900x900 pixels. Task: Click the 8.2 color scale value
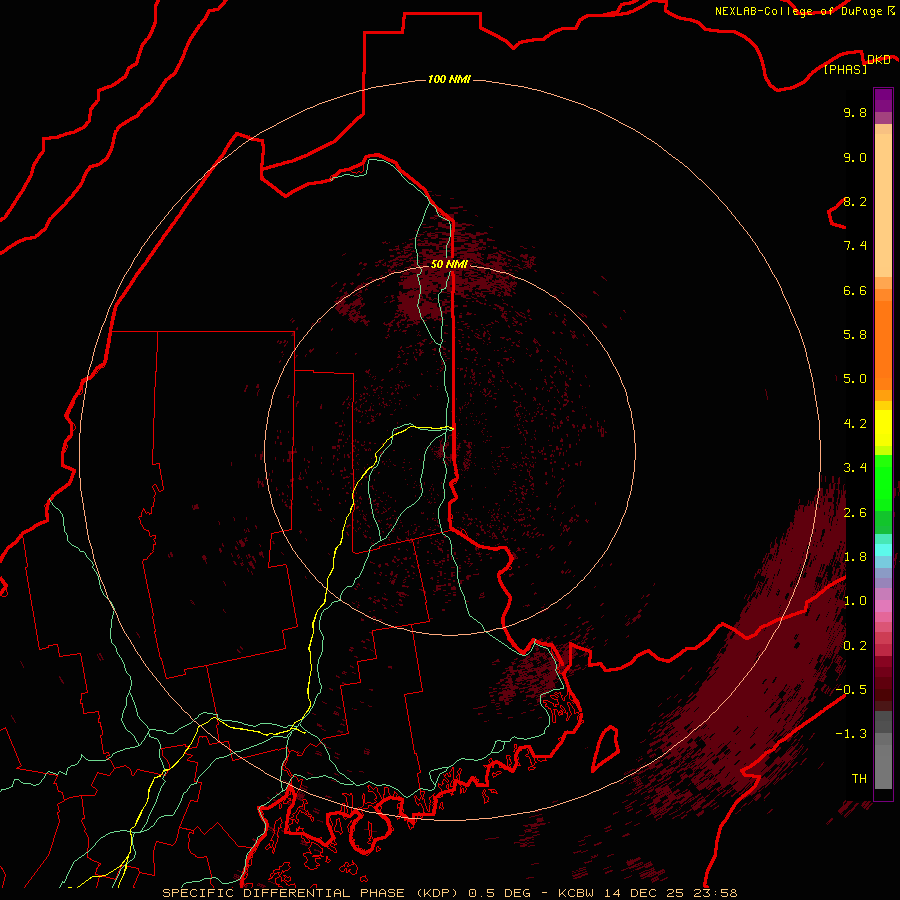click(855, 201)
